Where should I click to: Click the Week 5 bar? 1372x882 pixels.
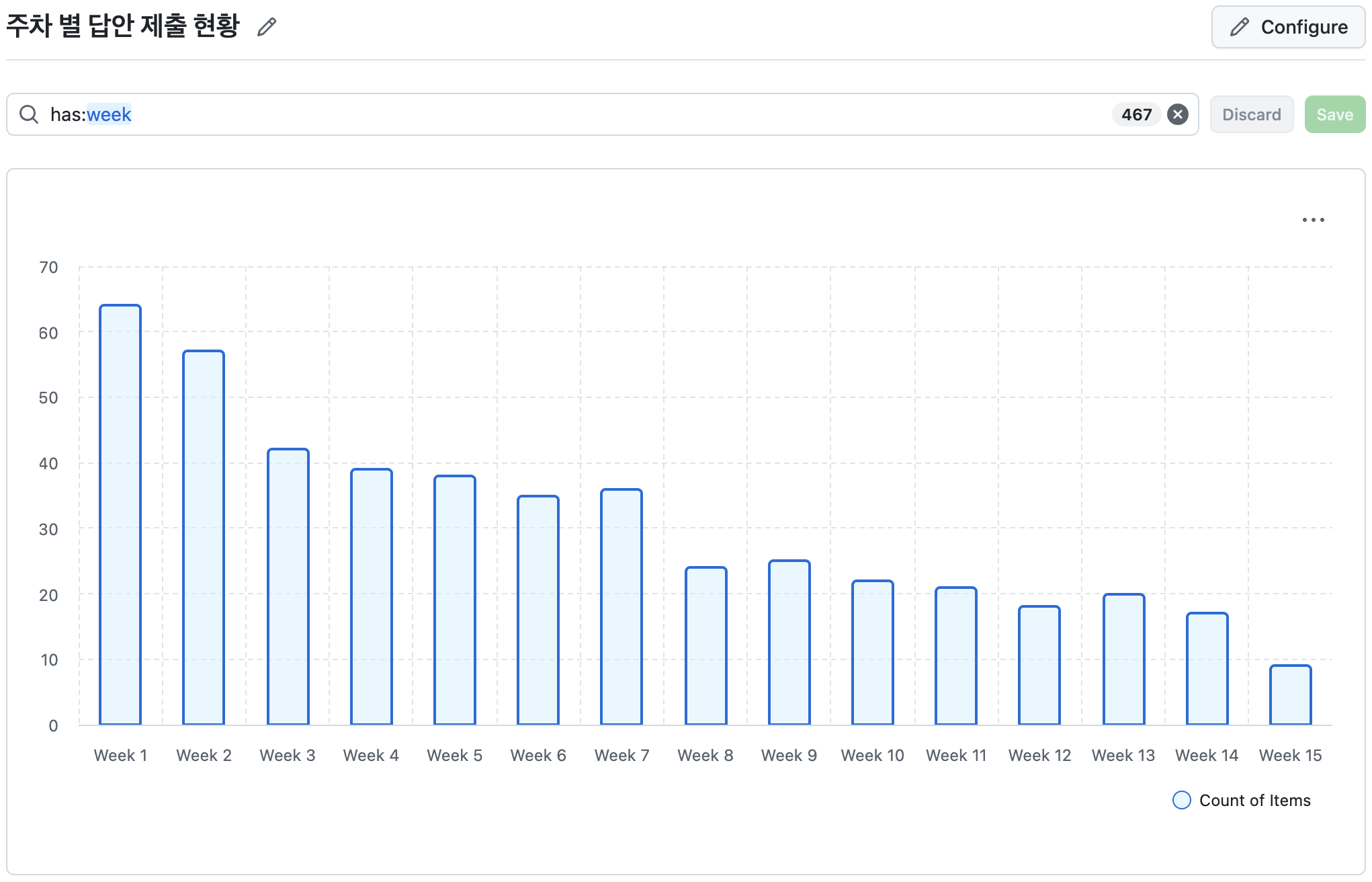[x=455, y=600]
